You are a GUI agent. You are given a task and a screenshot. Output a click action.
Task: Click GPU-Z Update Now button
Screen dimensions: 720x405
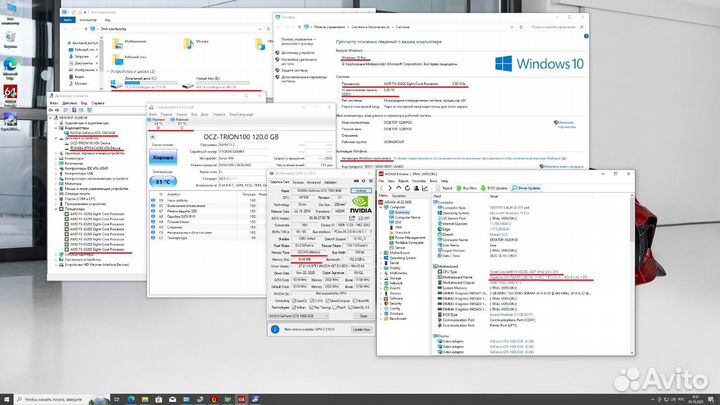pyautogui.click(x=361, y=330)
